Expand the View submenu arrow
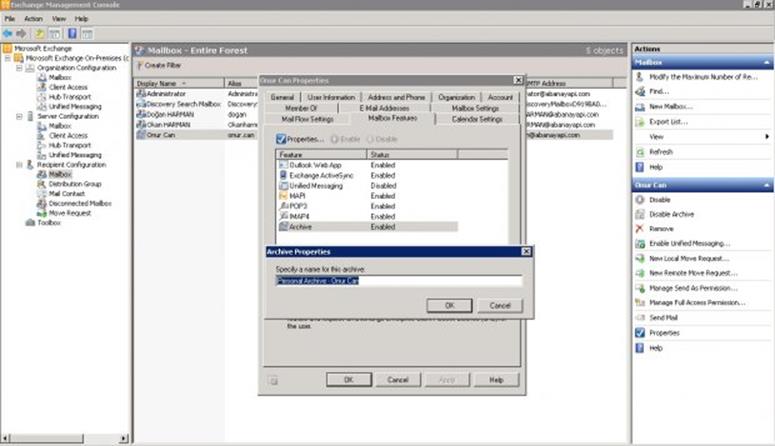The width and height of the screenshot is (775, 446). [767, 137]
